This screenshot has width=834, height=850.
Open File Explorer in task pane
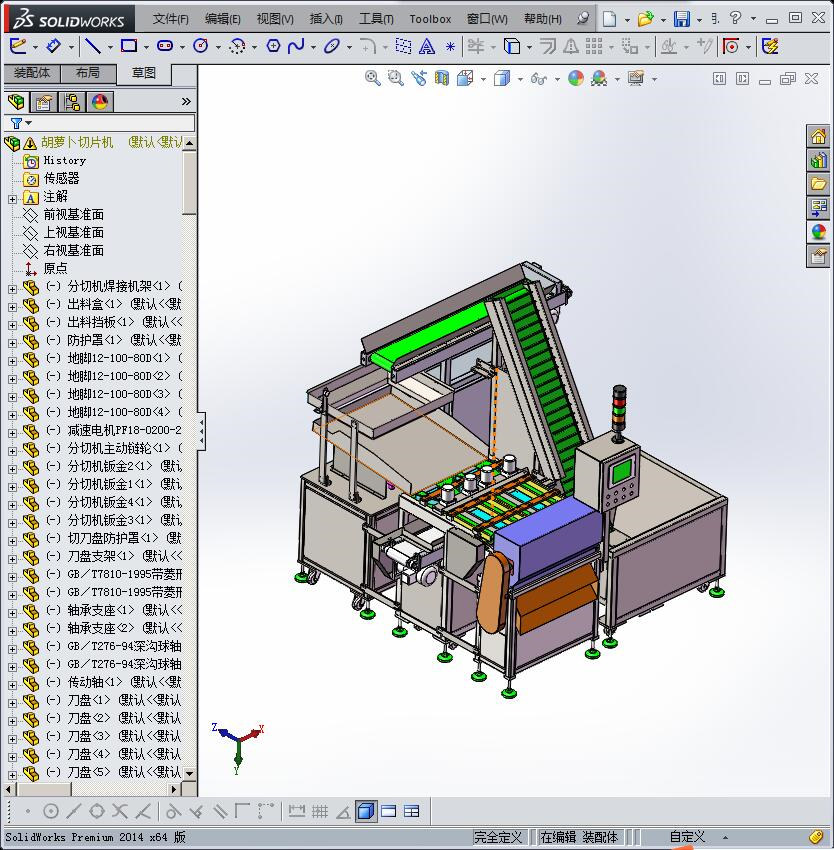[x=818, y=184]
